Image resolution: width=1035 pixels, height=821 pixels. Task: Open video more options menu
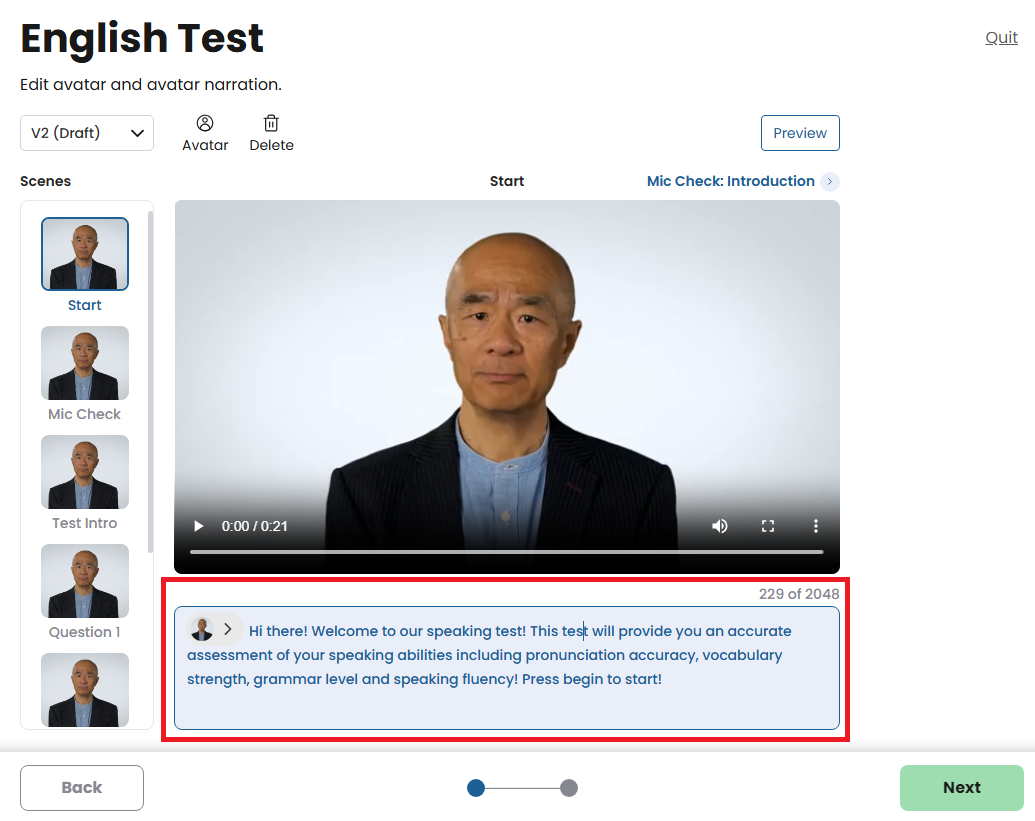(816, 526)
